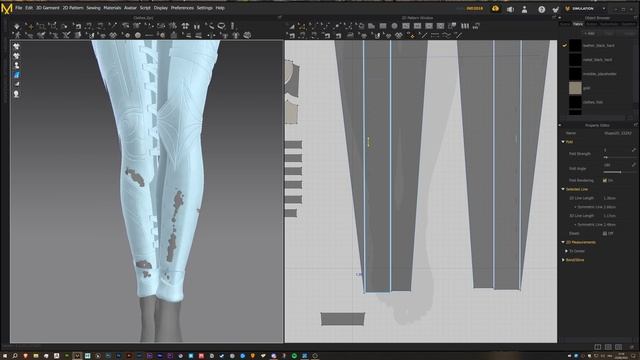The width and height of the screenshot is (640, 360).
Task: Click the Copy button in Object Browser
Action: tap(609, 33)
